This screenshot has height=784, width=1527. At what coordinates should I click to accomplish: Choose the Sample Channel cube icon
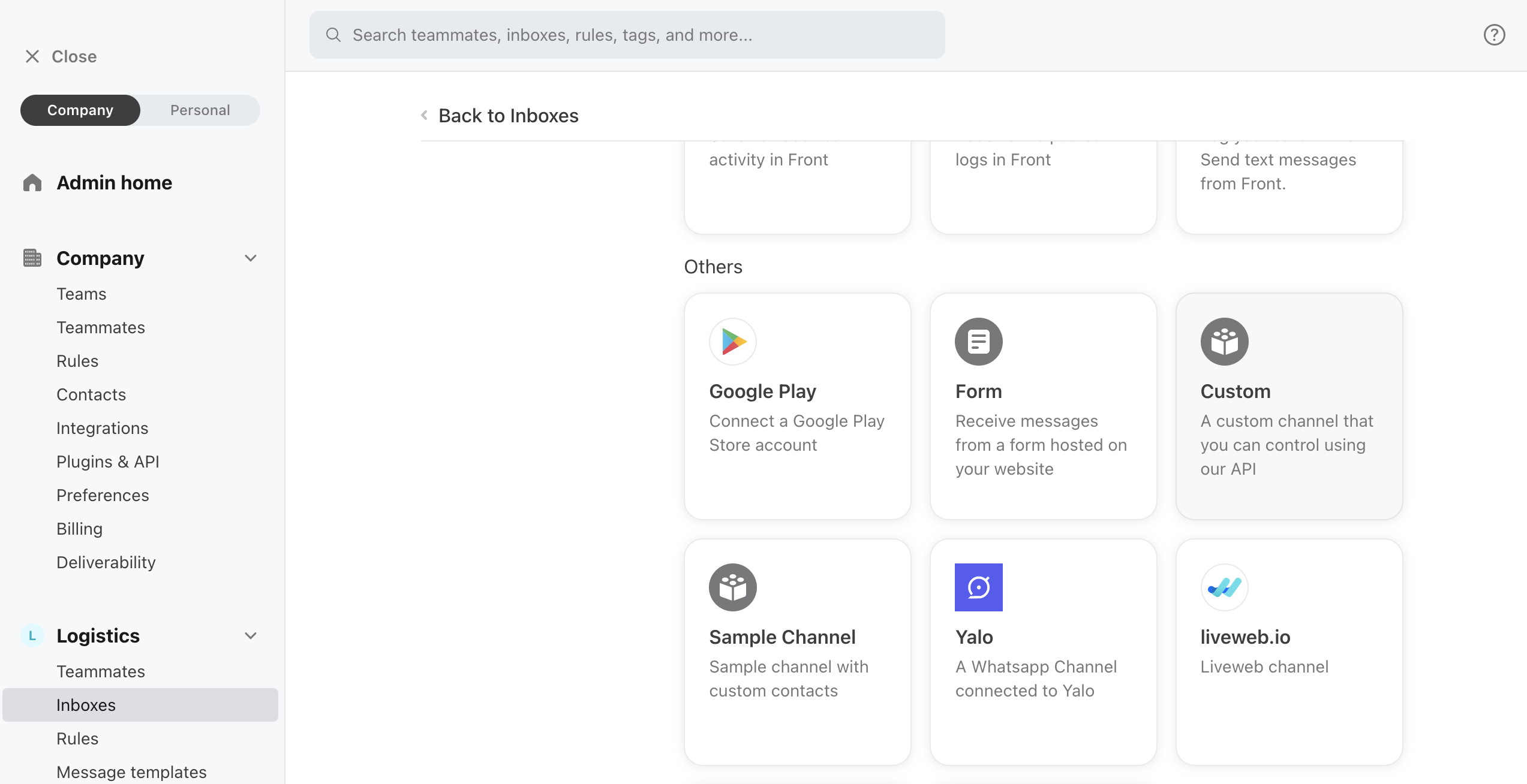pyautogui.click(x=732, y=587)
